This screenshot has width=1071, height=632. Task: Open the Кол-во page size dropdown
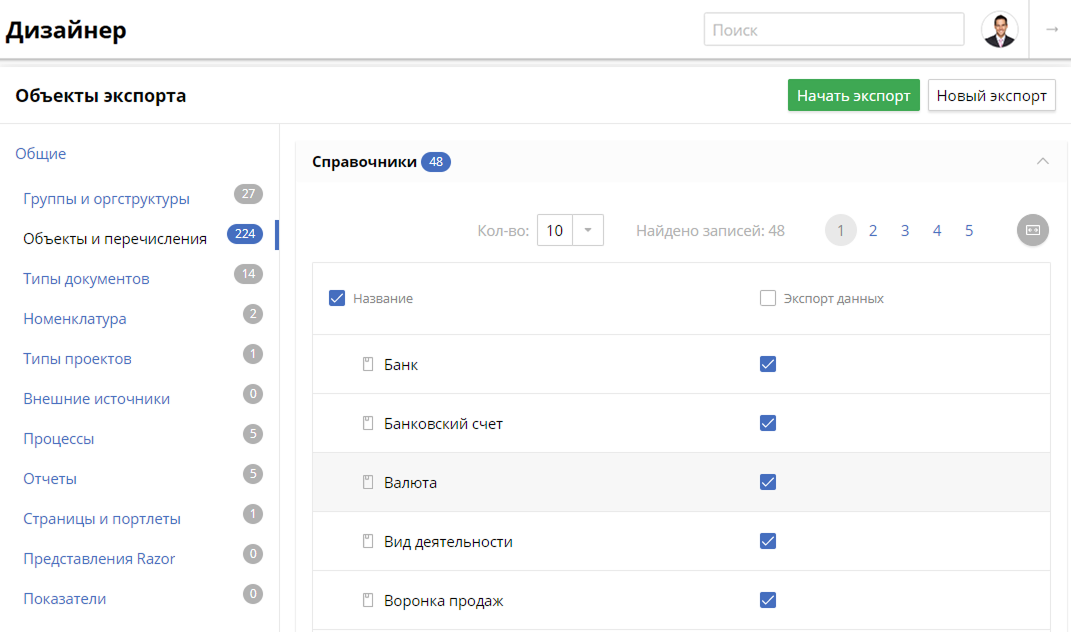587,230
